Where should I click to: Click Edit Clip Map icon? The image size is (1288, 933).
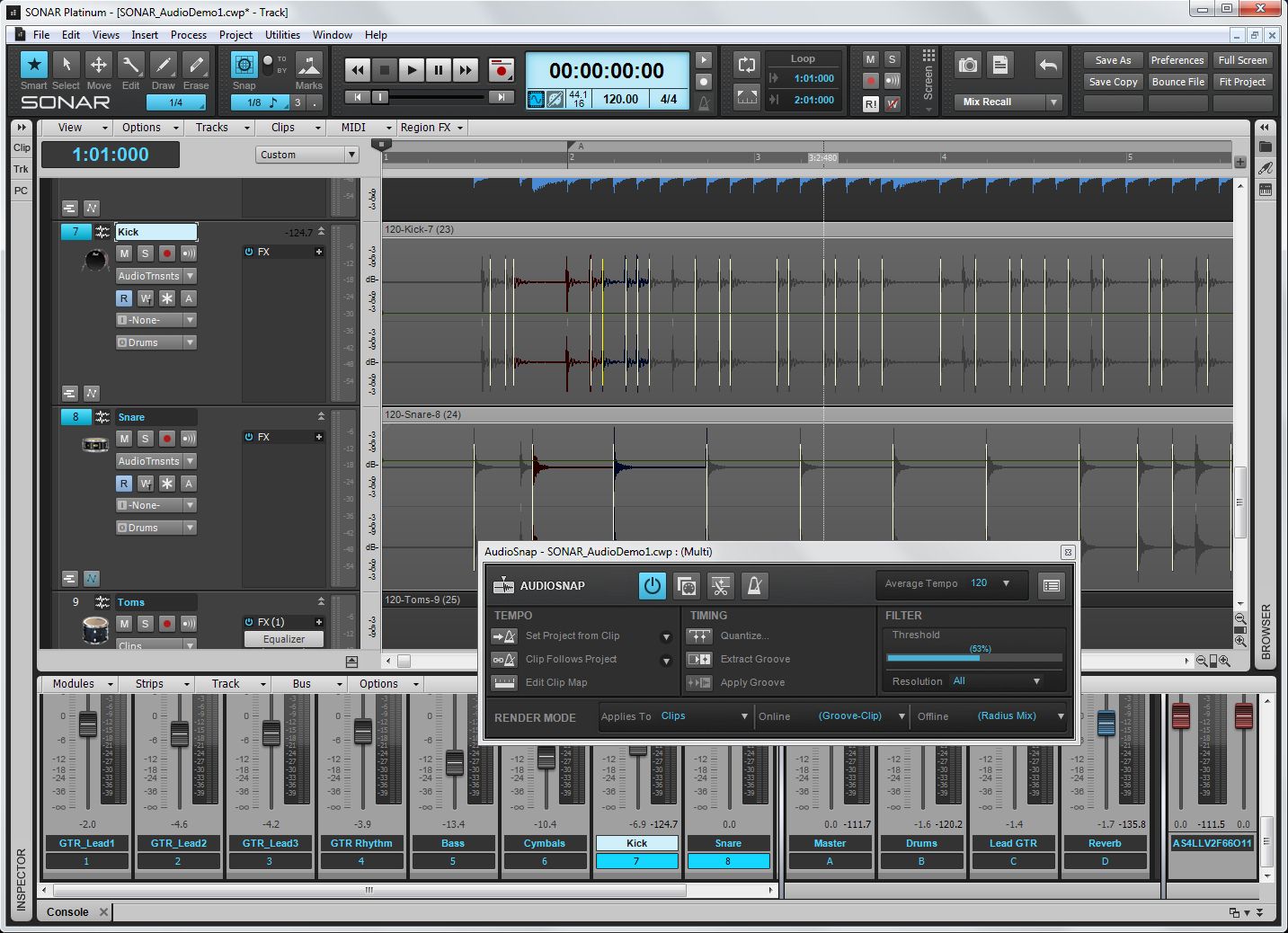pyautogui.click(x=504, y=682)
